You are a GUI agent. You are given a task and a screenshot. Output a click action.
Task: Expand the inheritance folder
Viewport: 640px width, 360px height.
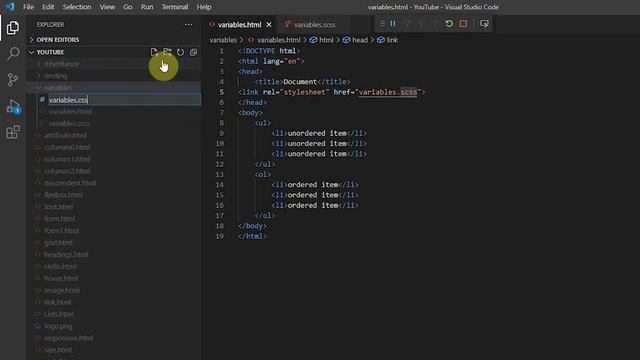tap(61, 64)
